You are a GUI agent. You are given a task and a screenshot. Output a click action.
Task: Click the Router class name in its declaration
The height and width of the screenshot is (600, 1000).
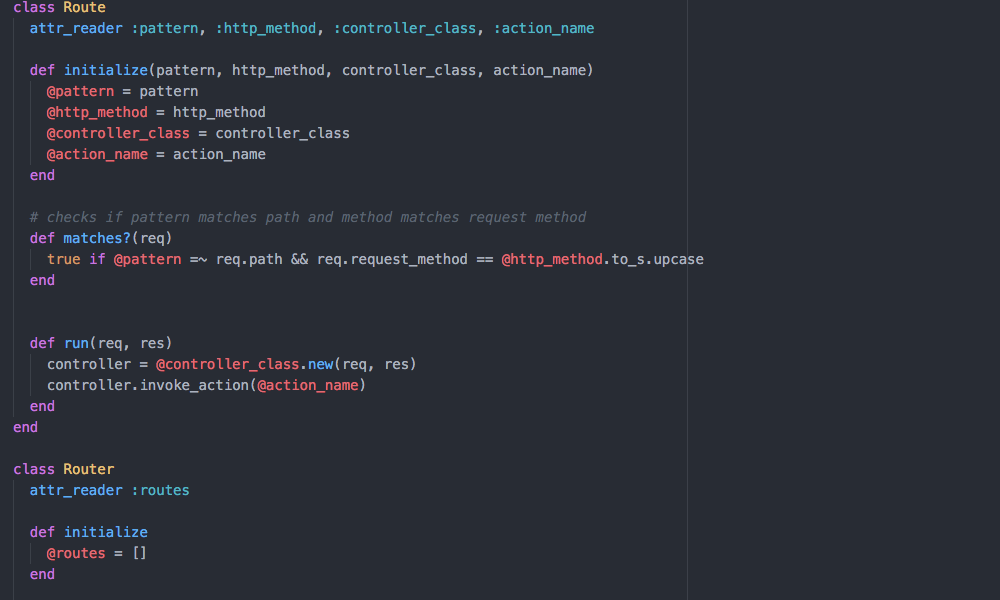pyautogui.click(x=89, y=469)
